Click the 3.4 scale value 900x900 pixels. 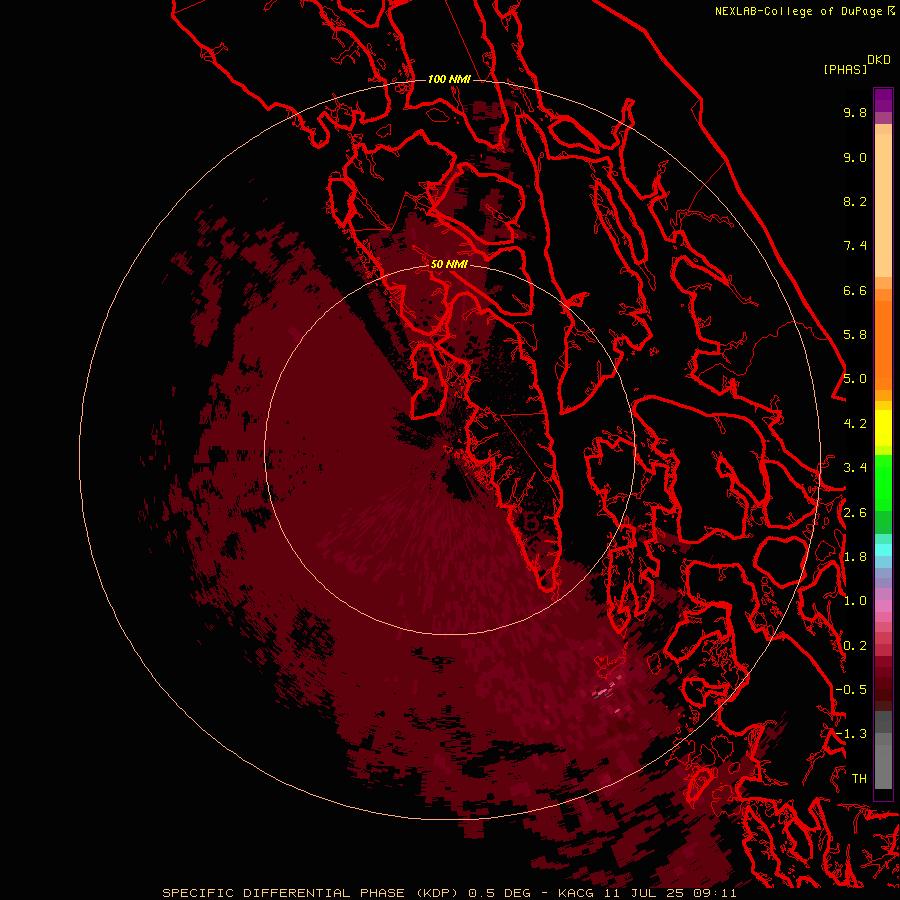pyautogui.click(x=855, y=468)
